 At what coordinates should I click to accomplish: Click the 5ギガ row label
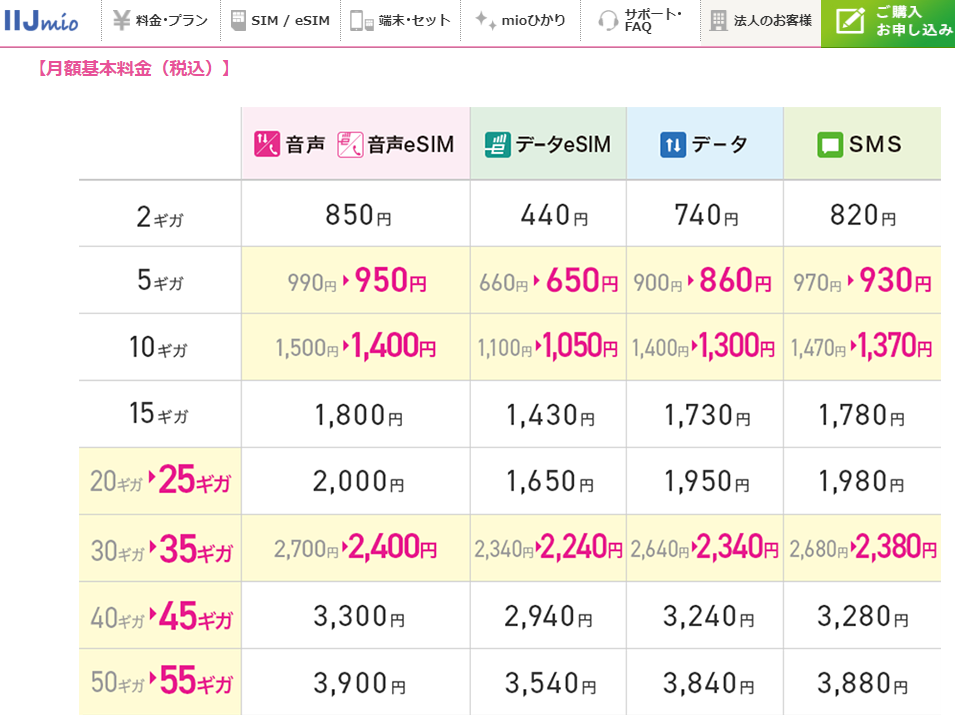pos(160,280)
